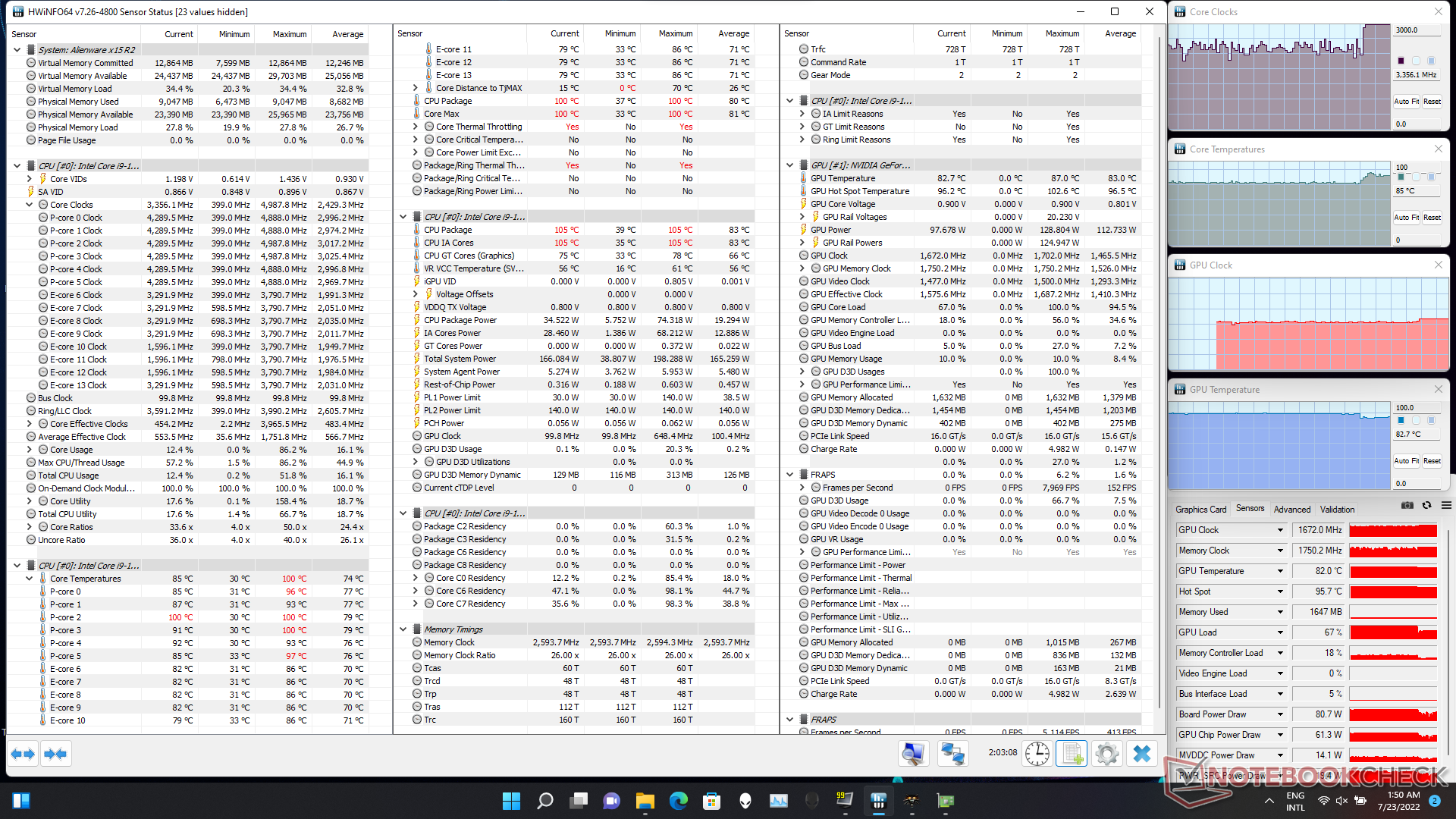Click the dark purple swatch in Core Clocks
This screenshot has width=1456, height=819.
pyautogui.click(x=1401, y=61)
